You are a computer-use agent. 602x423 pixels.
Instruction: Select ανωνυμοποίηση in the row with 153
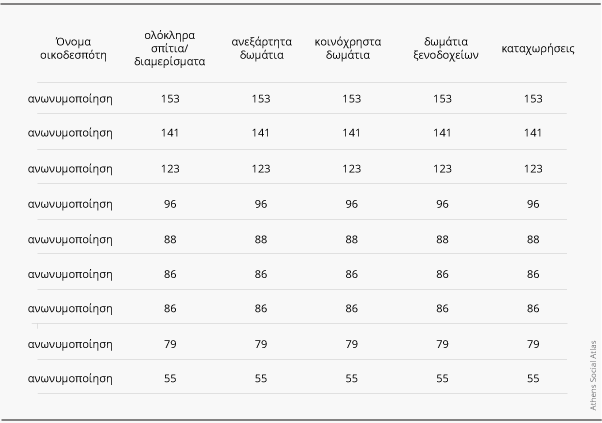coord(70,98)
